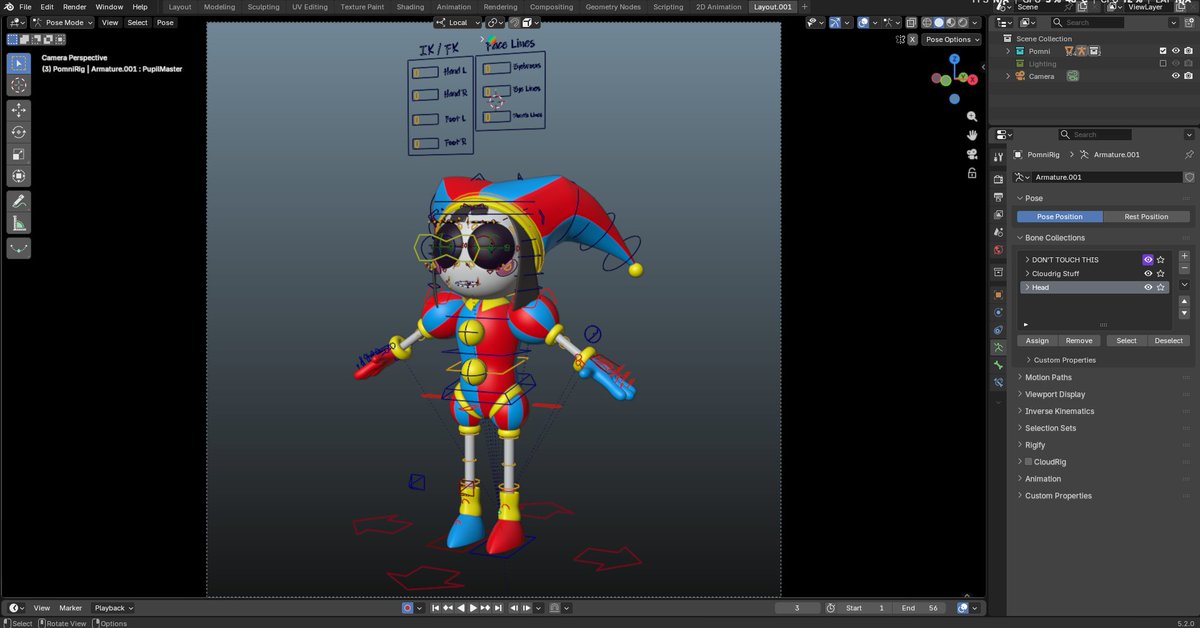The image size is (1200, 628).
Task: Open the Pose Options dropdown
Action: coord(951,39)
